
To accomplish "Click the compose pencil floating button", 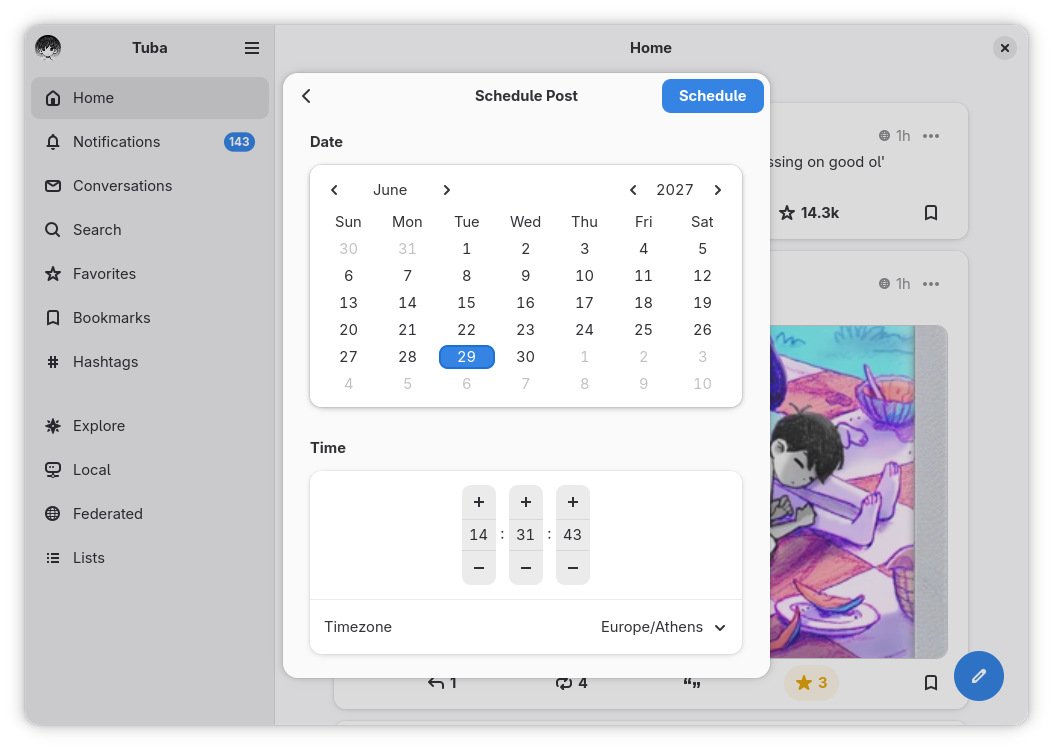I will tap(978, 676).
